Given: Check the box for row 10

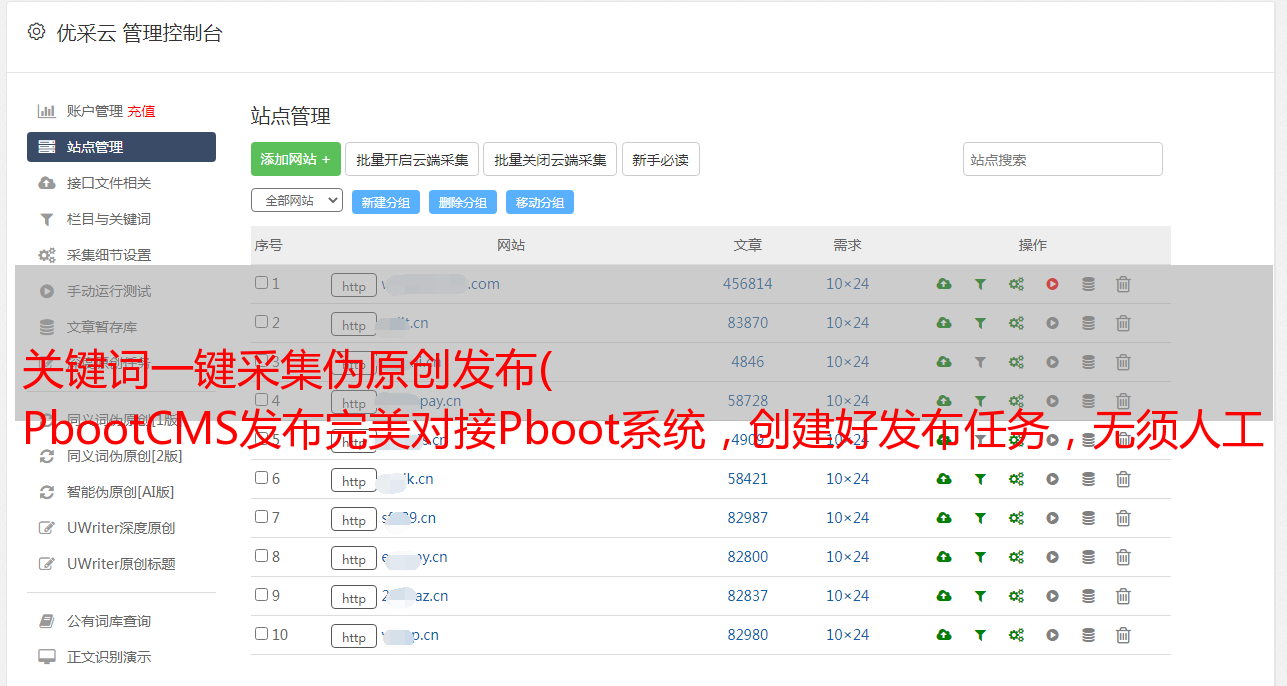Looking at the screenshot, I should pyautogui.click(x=262, y=634).
